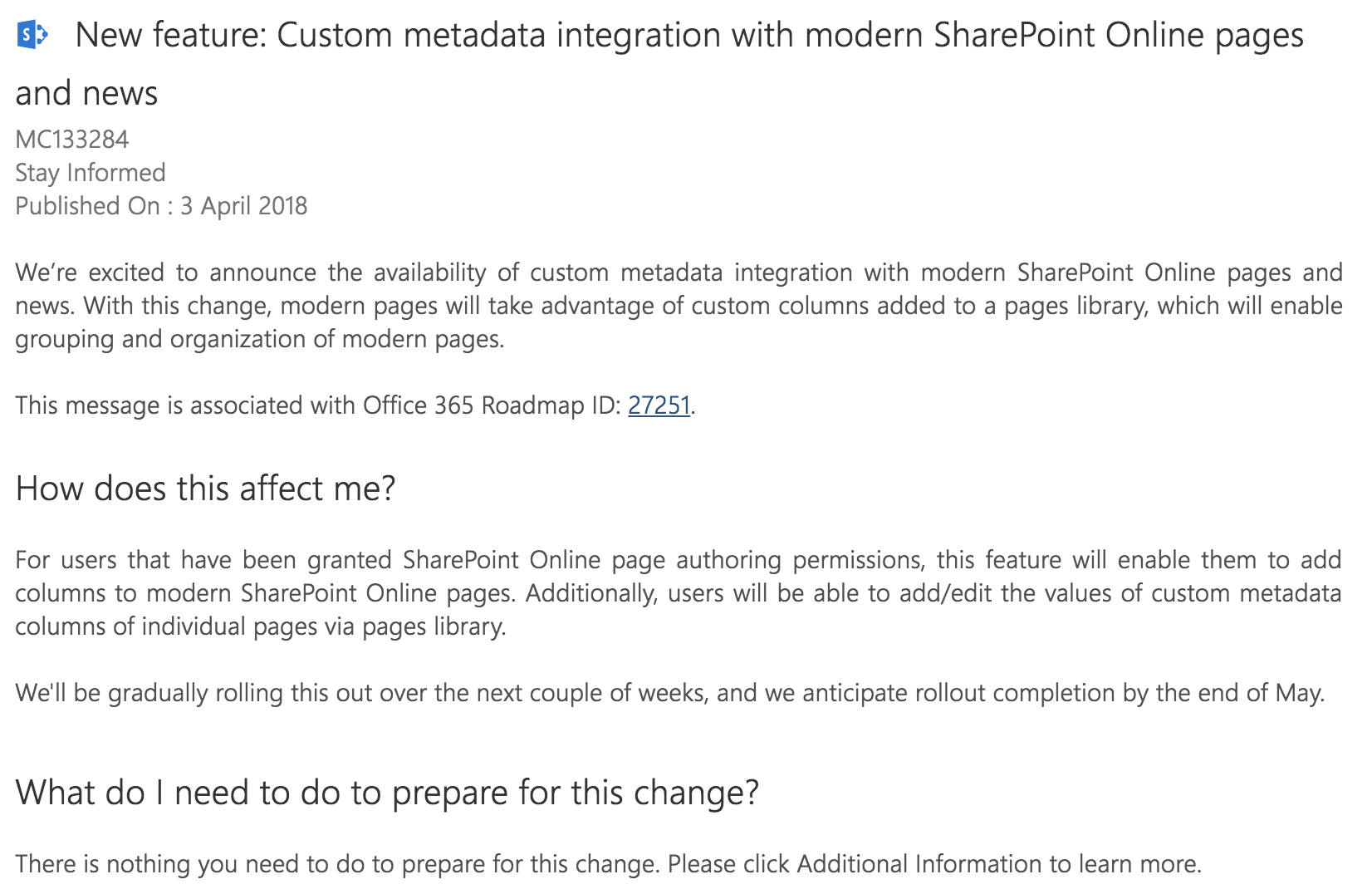Click the 'grouping and organization of modern pages' line
1372x894 pixels.
(259, 339)
